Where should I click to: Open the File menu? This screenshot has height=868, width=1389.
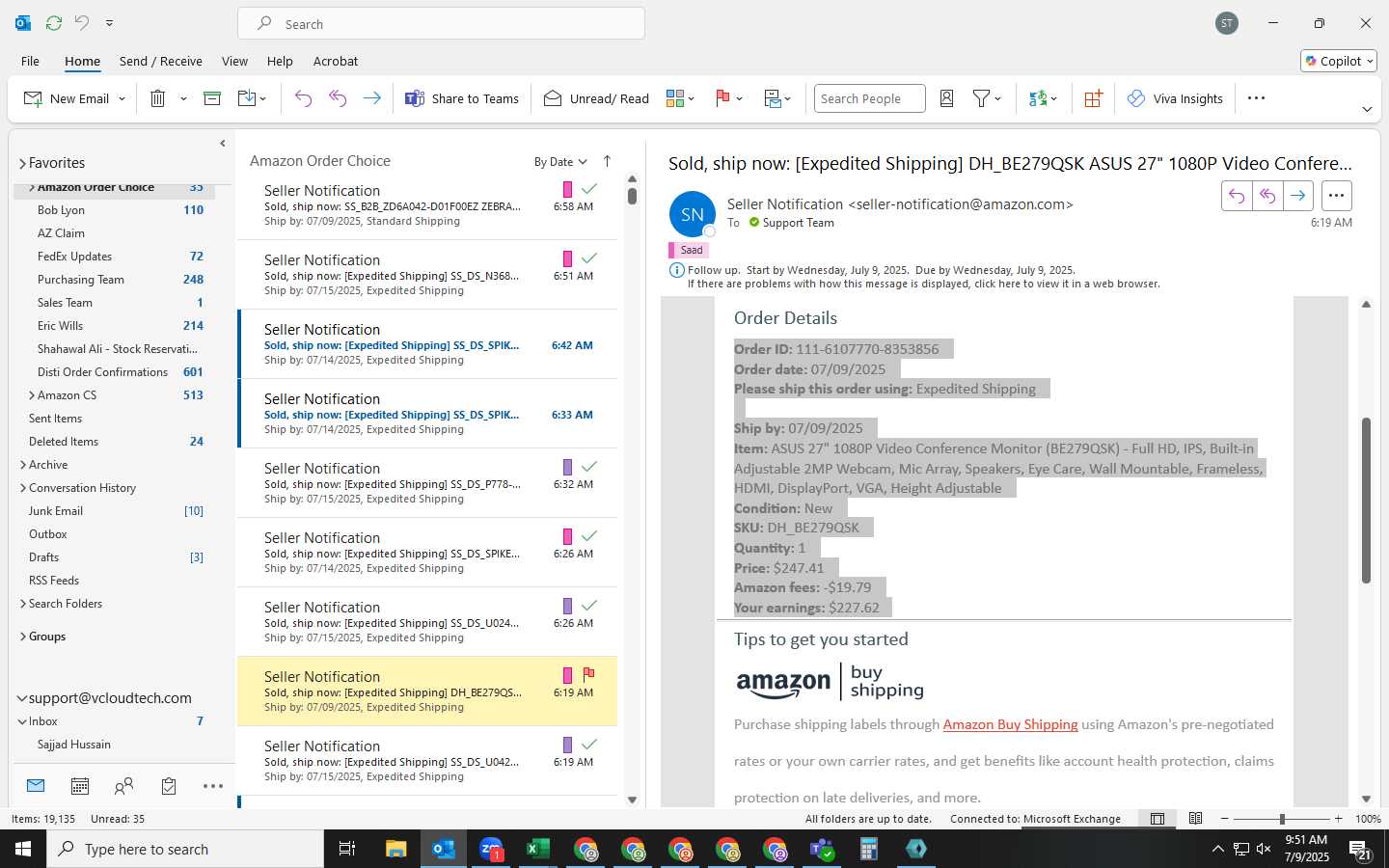[30, 61]
